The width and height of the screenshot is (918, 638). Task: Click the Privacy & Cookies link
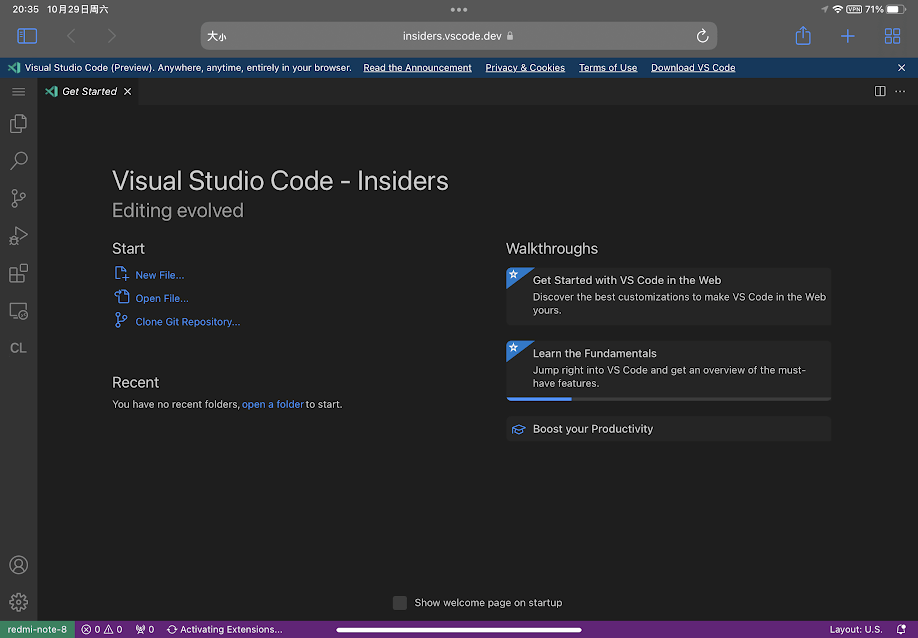click(525, 68)
